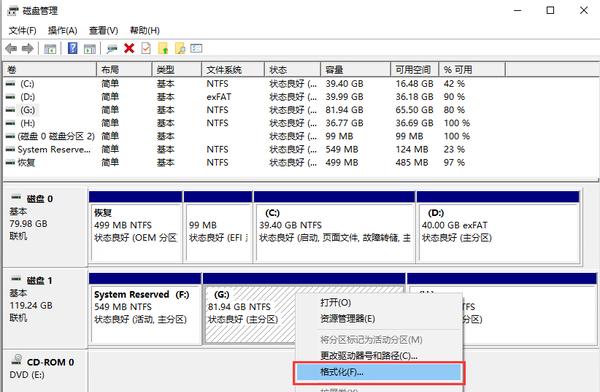Sort by the % 可用 column header
The image size is (600, 392).
(472, 70)
